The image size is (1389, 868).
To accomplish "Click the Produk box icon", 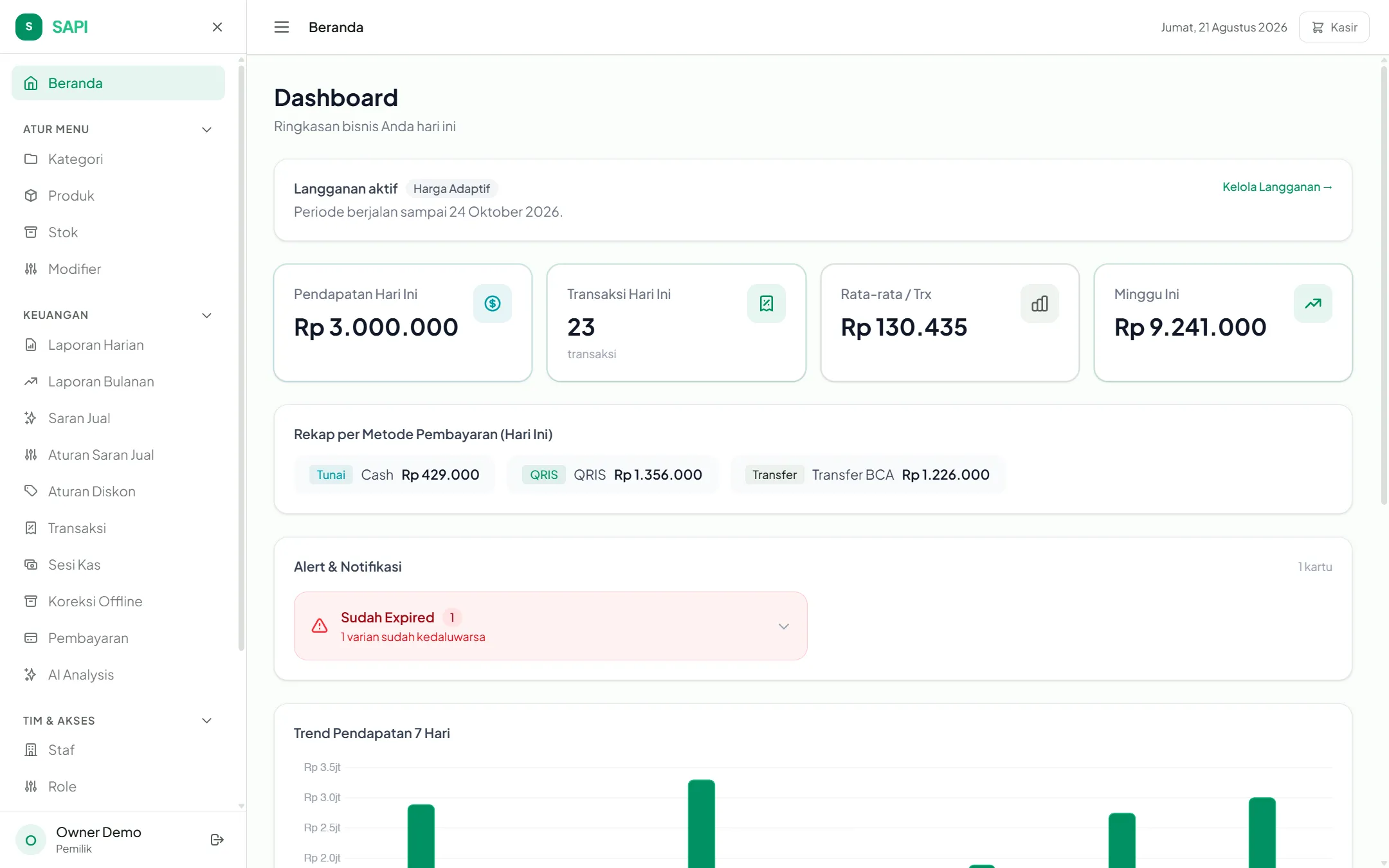I will click(31, 195).
